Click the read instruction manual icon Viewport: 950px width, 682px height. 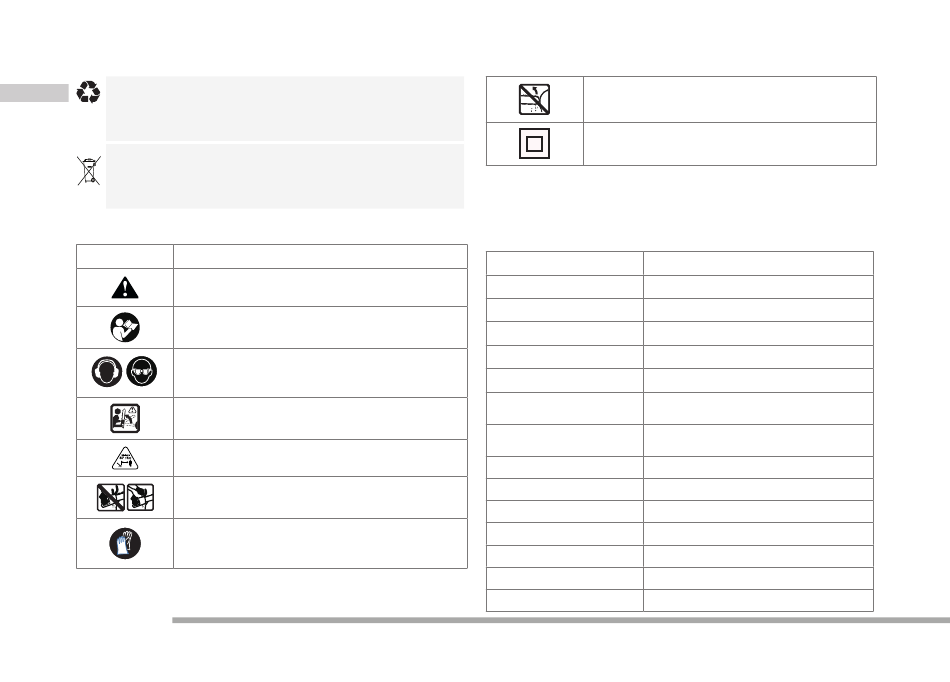[x=125, y=328]
